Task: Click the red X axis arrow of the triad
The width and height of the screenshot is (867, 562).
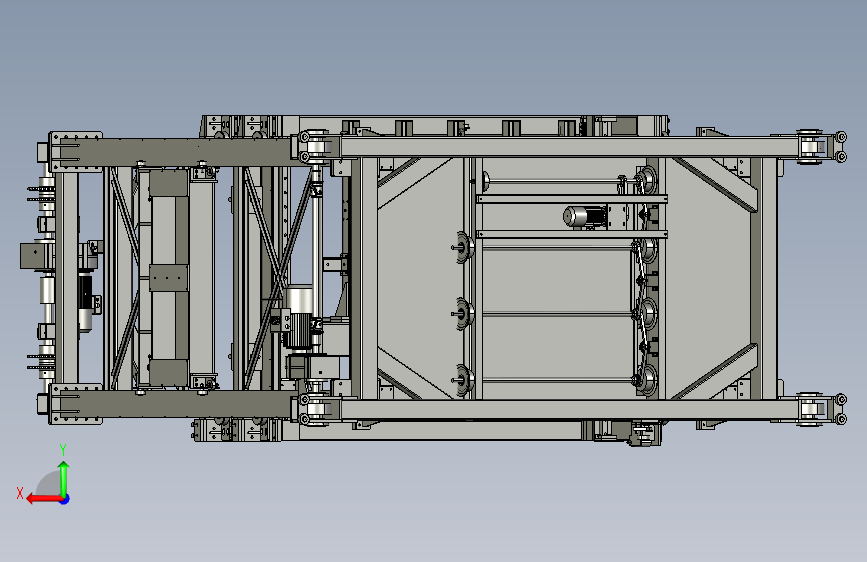Action: pyautogui.click(x=43, y=499)
